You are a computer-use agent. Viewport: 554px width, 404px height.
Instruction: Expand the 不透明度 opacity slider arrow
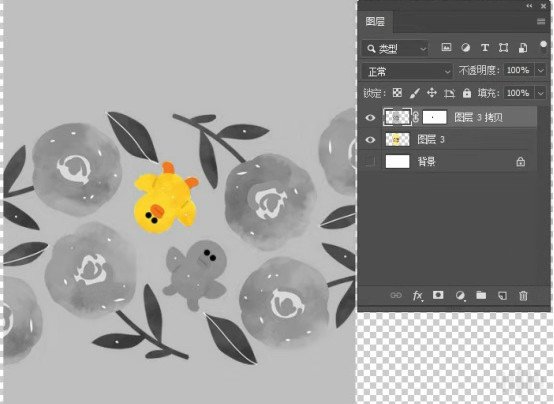tap(541, 71)
